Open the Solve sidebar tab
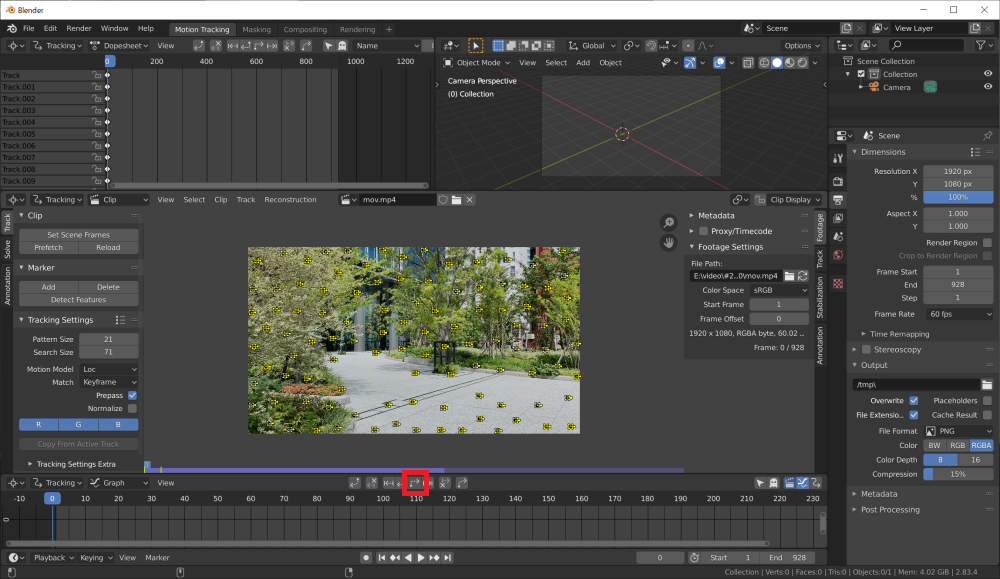Image resolution: width=1000 pixels, height=579 pixels. (x=7, y=249)
